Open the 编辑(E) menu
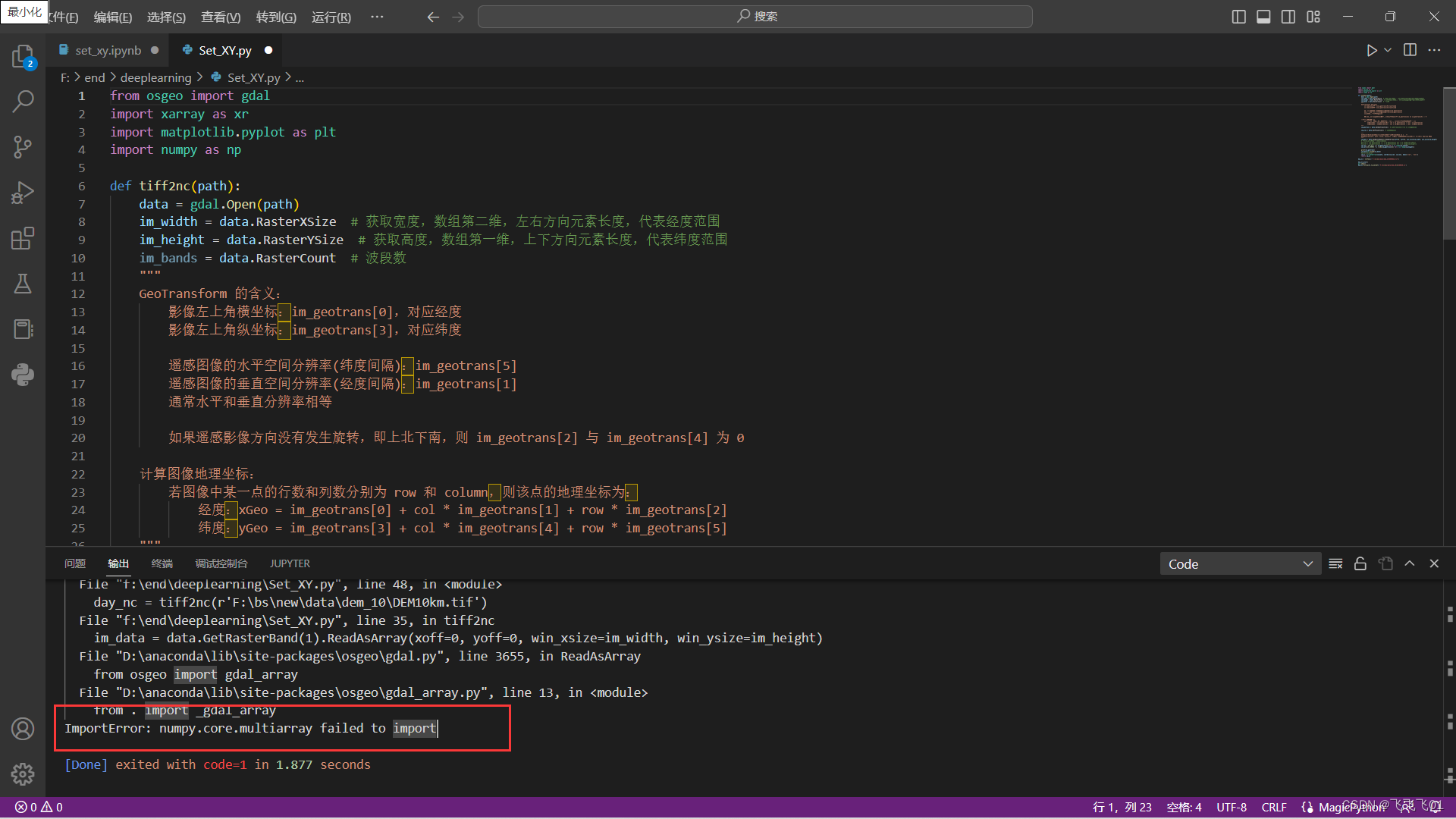The height and width of the screenshot is (819, 1456). point(113,17)
